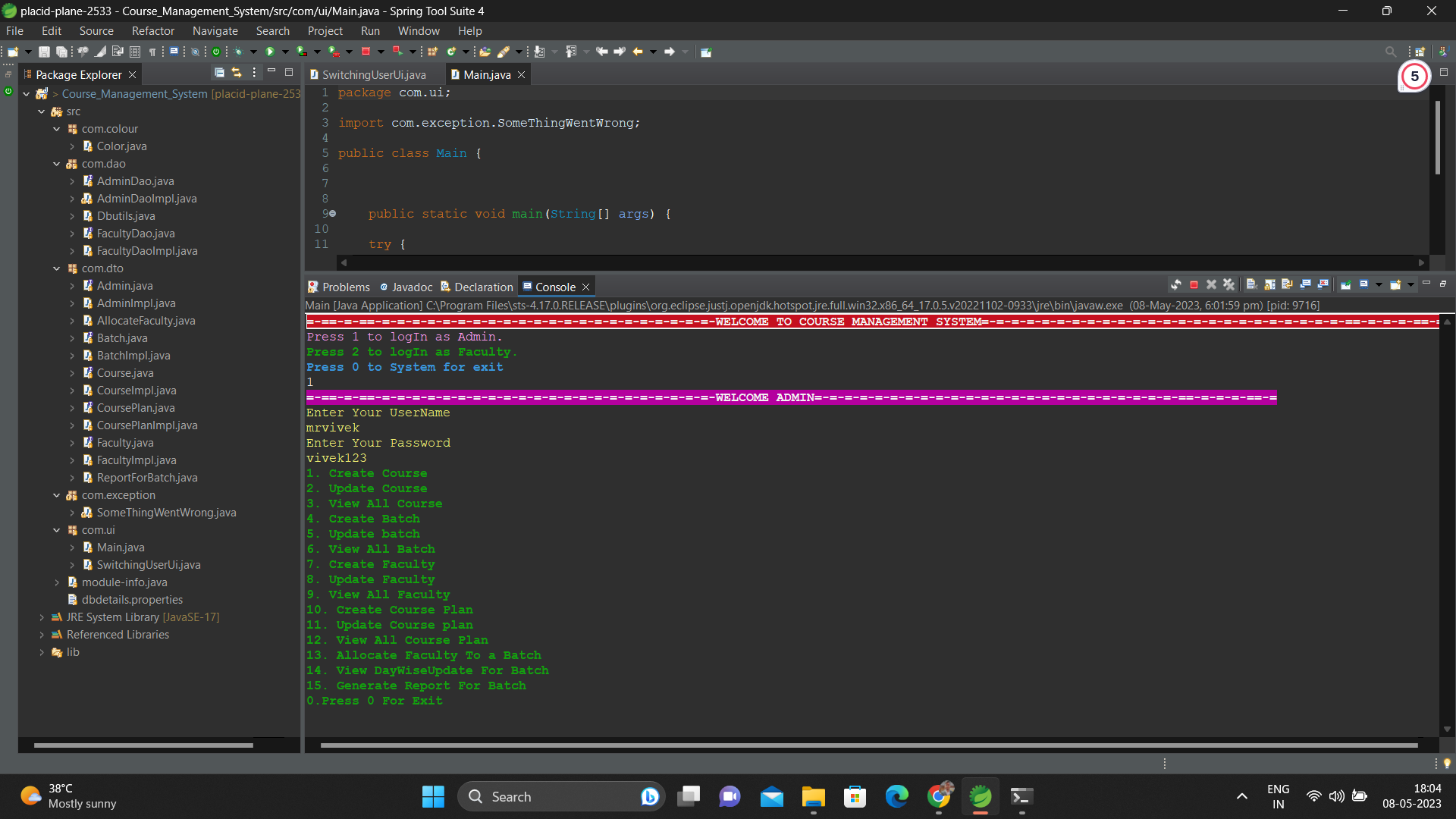The height and width of the screenshot is (819, 1456).
Task: Click the Console horizontal scrollbar
Action: pos(868,745)
